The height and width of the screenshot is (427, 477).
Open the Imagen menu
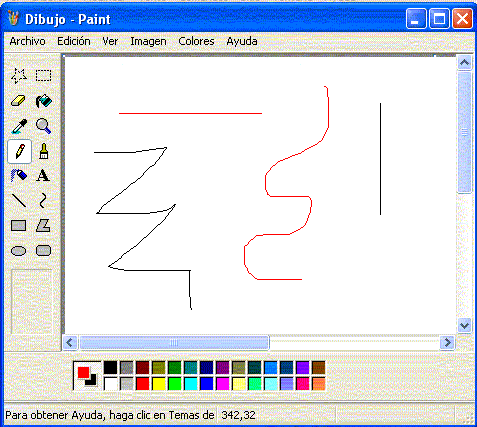pyautogui.click(x=148, y=41)
